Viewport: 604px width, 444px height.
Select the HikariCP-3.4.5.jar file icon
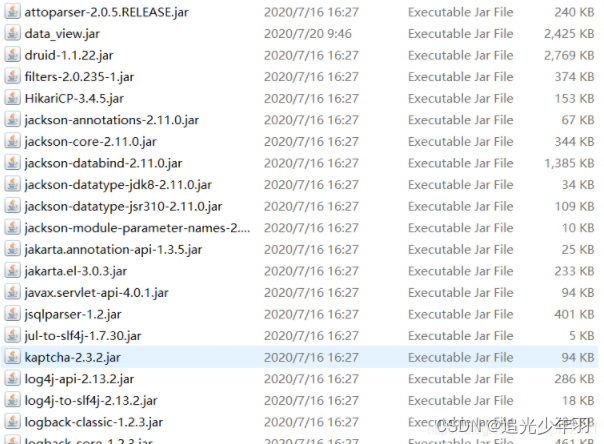(x=12, y=98)
